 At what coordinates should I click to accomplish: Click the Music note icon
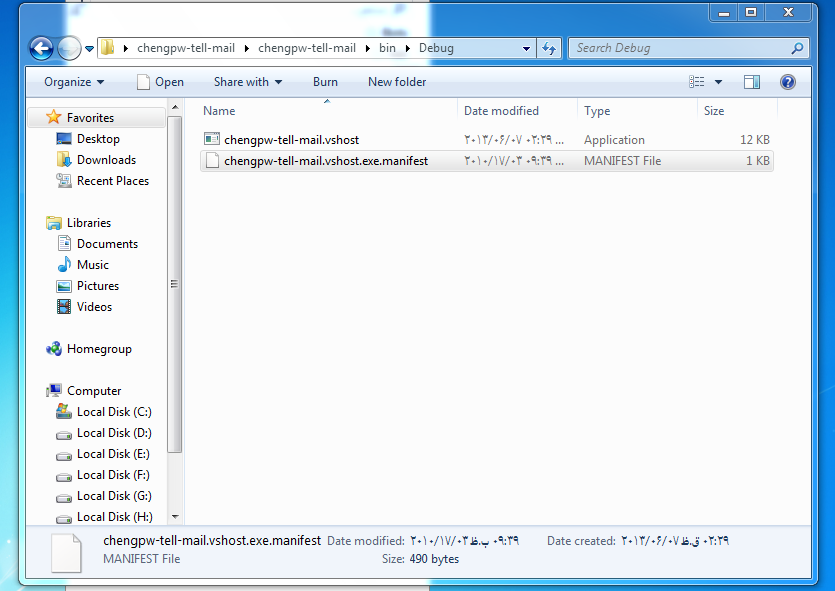coord(64,265)
